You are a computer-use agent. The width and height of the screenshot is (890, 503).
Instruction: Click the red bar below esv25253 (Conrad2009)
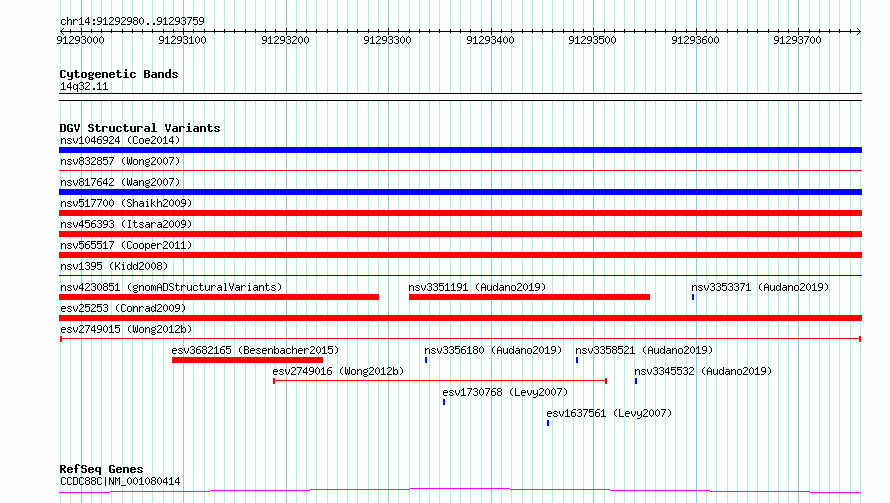[x=460, y=318]
